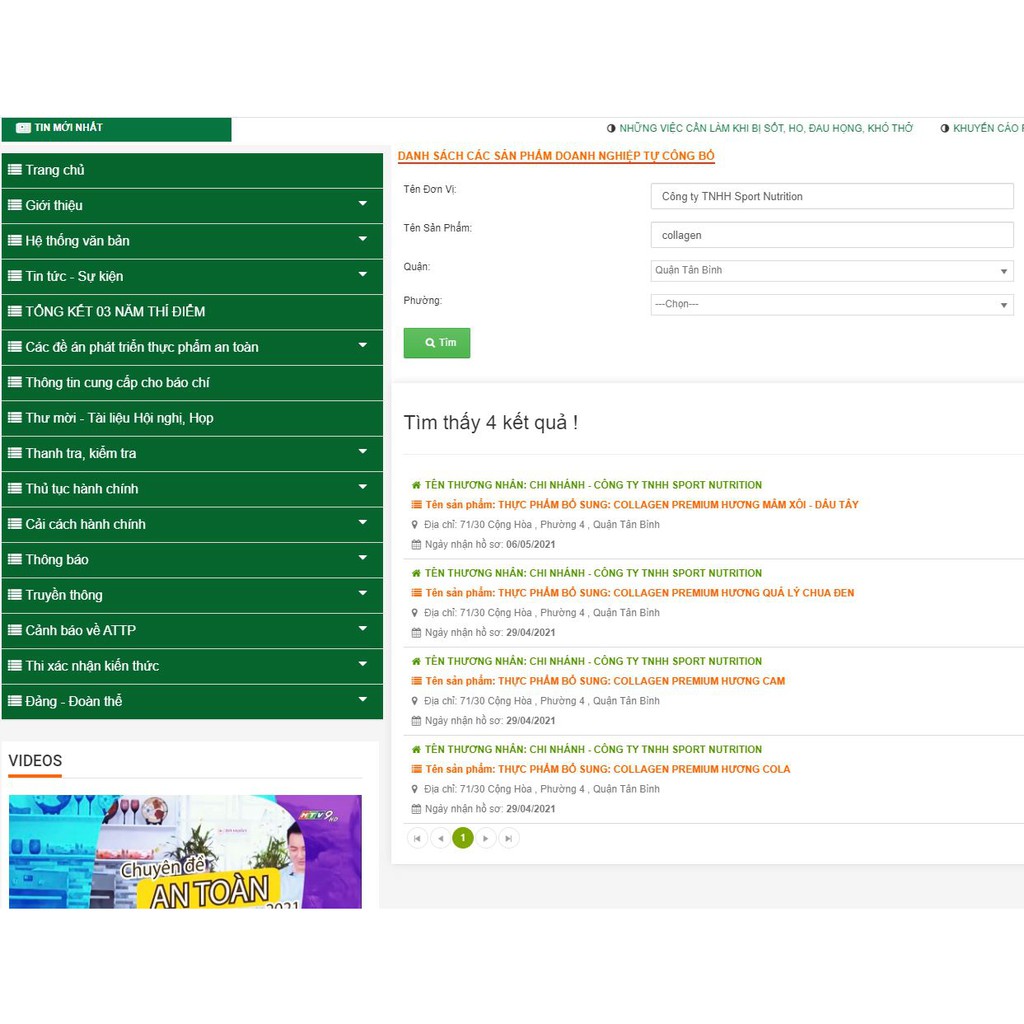1024x1024 pixels.
Task: Click the first page pagination icon
Action: click(417, 838)
